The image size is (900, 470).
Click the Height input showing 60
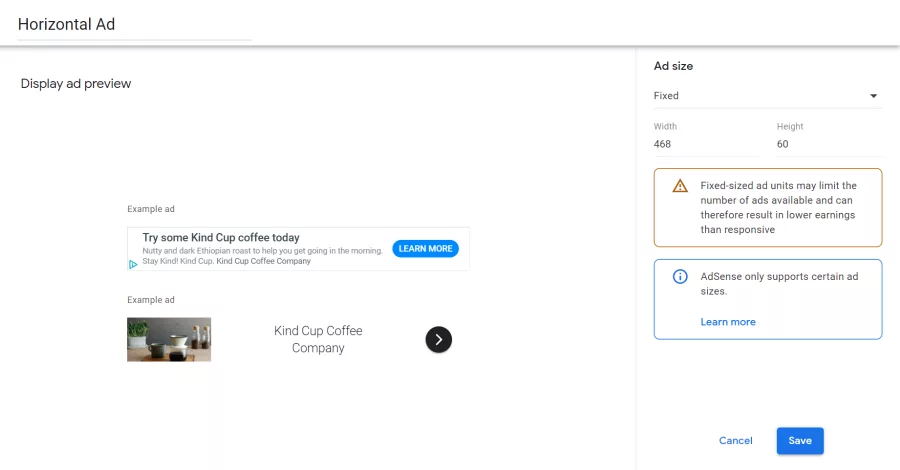click(829, 144)
